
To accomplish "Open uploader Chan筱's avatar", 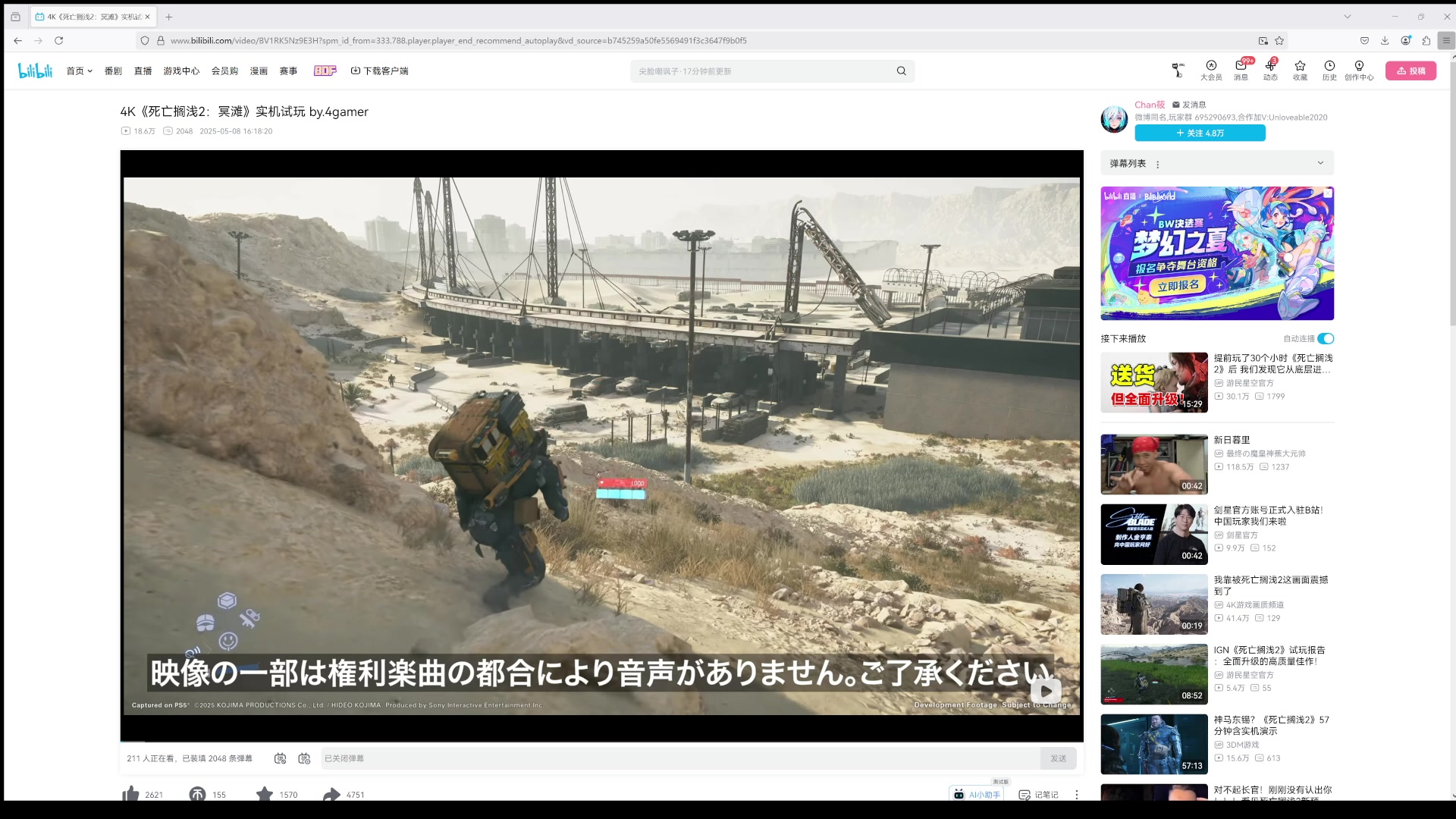I will 1114,119.
